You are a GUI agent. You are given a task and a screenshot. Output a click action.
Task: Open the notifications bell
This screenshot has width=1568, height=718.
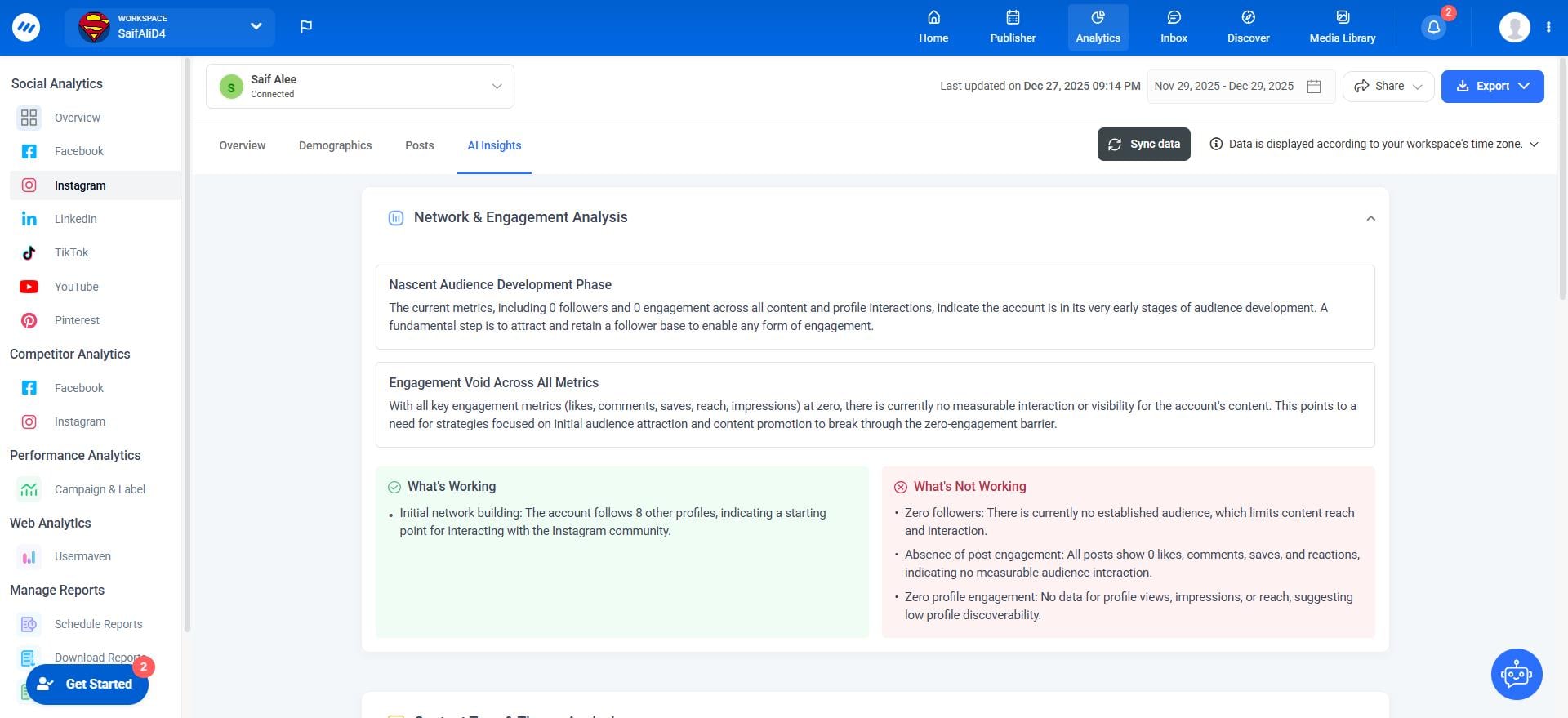click(x=1433, y=28)
